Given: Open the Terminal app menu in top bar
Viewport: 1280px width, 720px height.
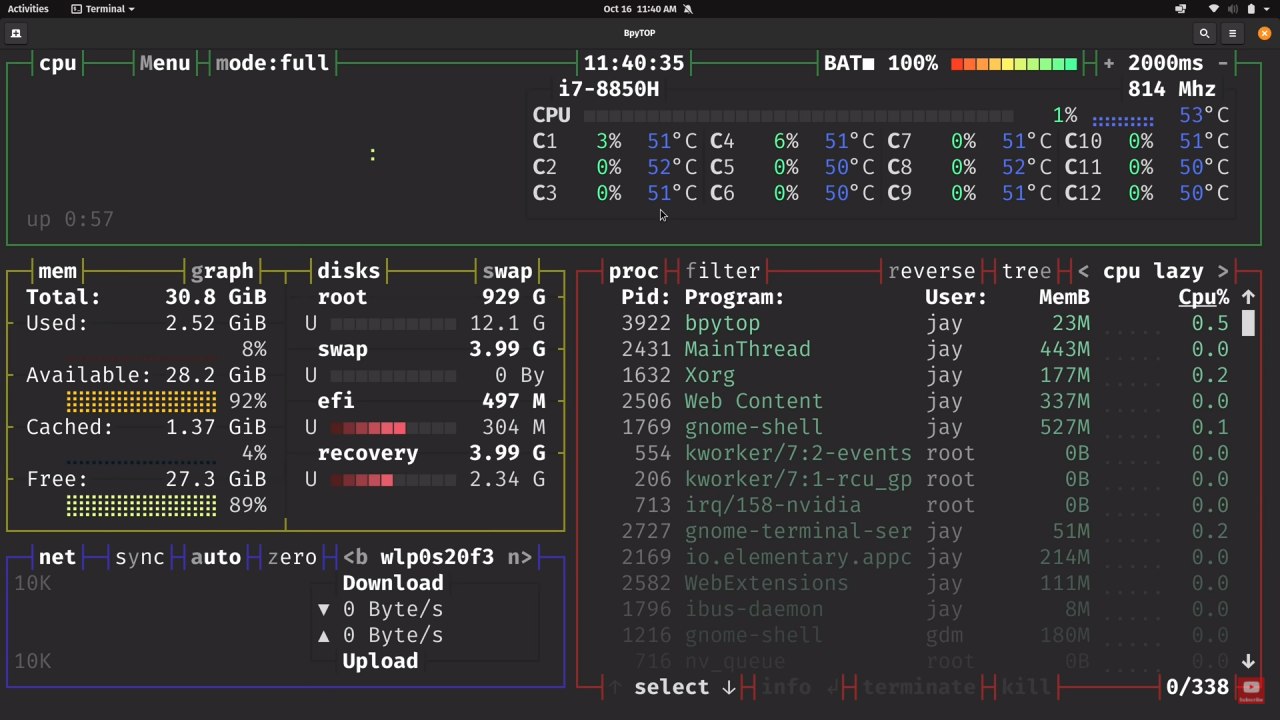Looking at the screenshot, I should 103,9.
